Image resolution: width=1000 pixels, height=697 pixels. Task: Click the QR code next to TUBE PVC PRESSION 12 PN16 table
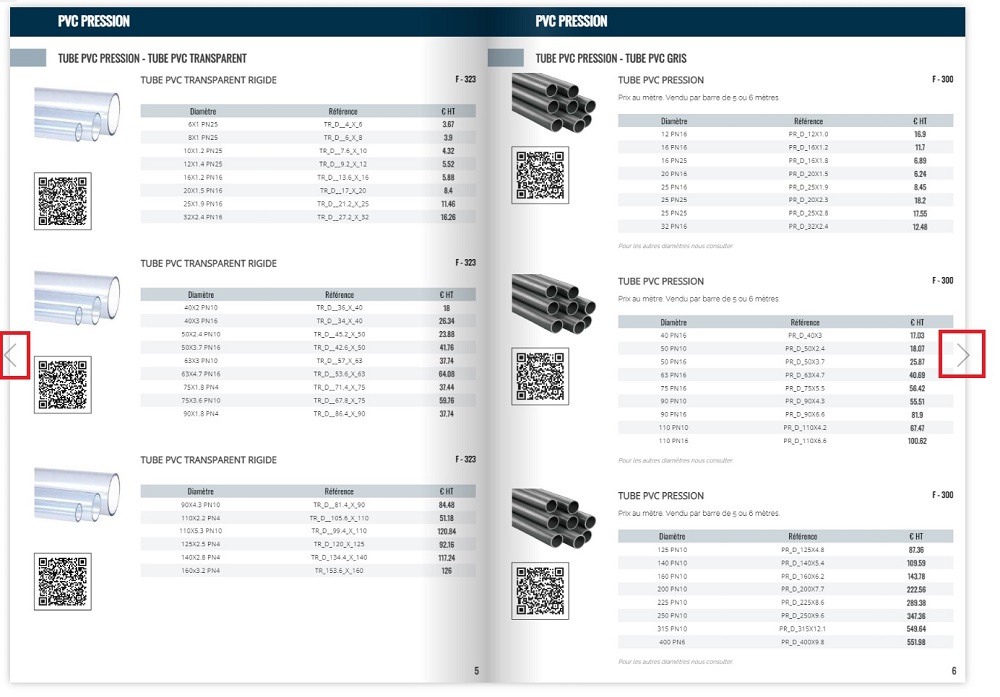tap(543, 175)
